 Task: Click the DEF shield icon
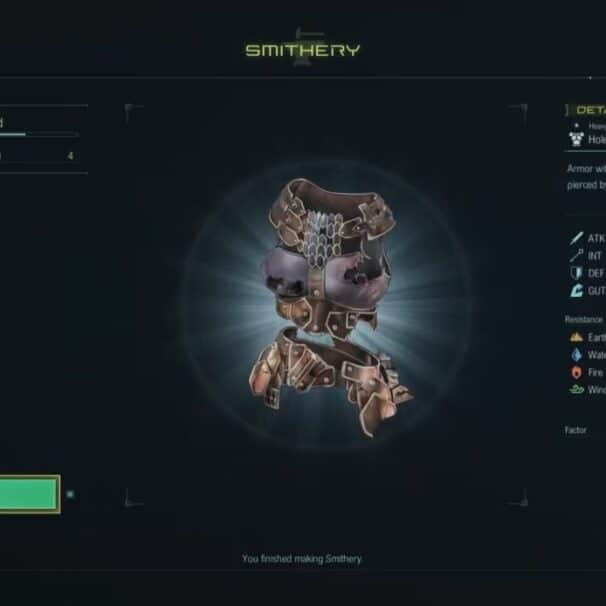click(x=576, y=273)
